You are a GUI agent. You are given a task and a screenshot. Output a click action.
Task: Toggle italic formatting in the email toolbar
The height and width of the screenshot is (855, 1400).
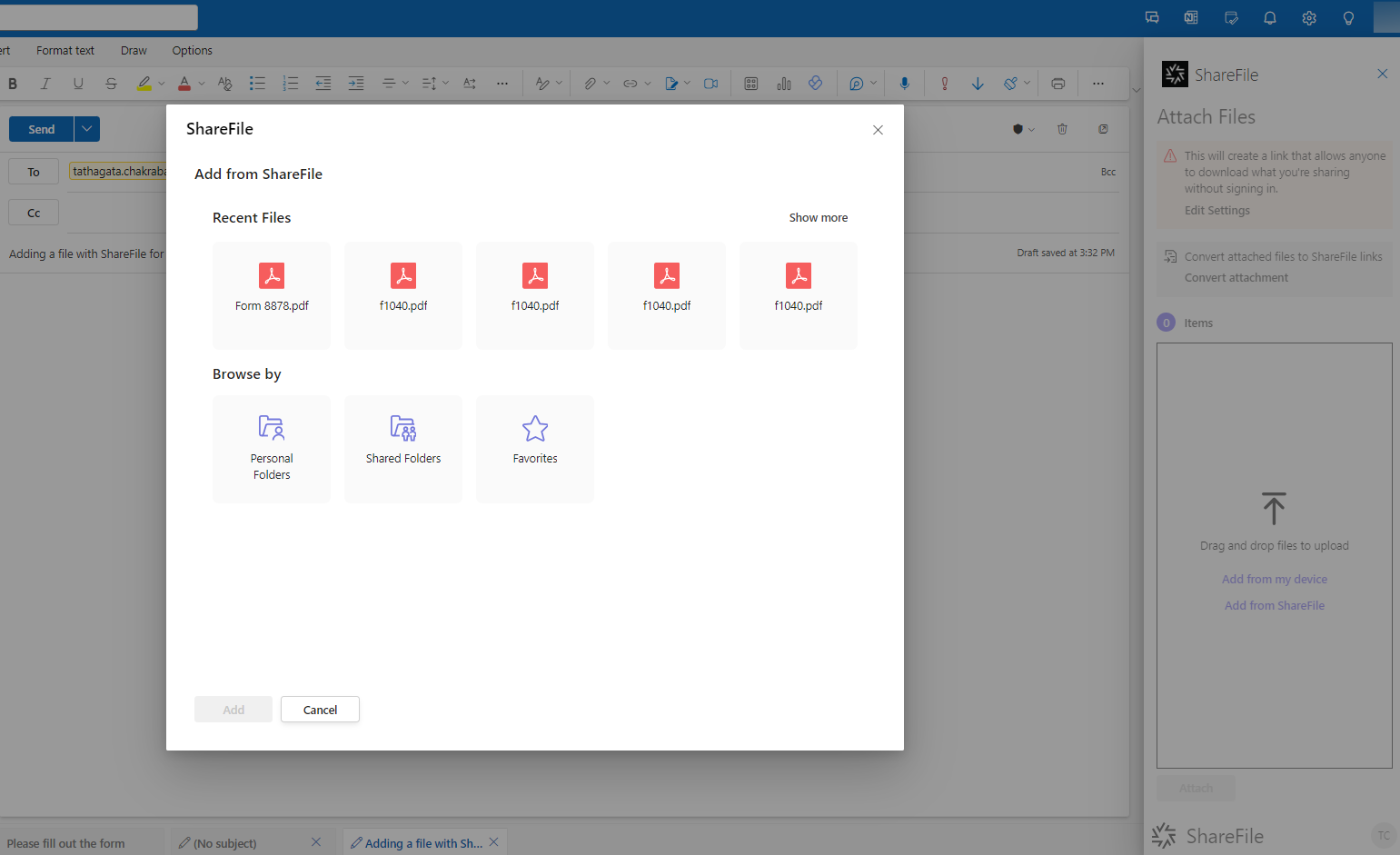(x=45, y=84)
